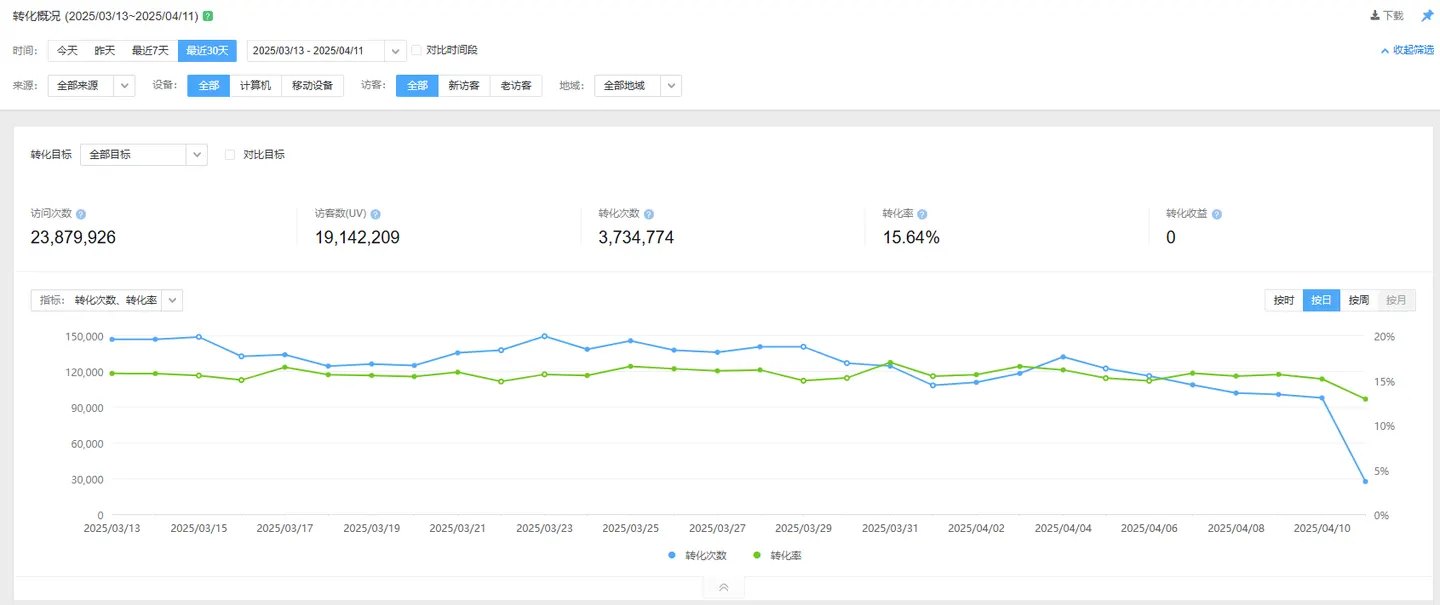The height and width of the screenshot is (605, 1440).
Task: Open the 全部地域 region dropdown
Action: coord(637,86)
